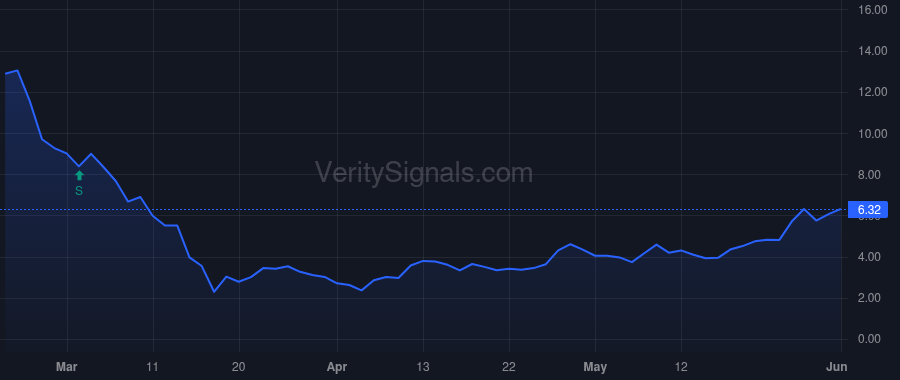Image resolution: width=900 pixels, height=380 pixels.
Task: Click the VeritySignals.com watermark text
Action: coord(424,173)
